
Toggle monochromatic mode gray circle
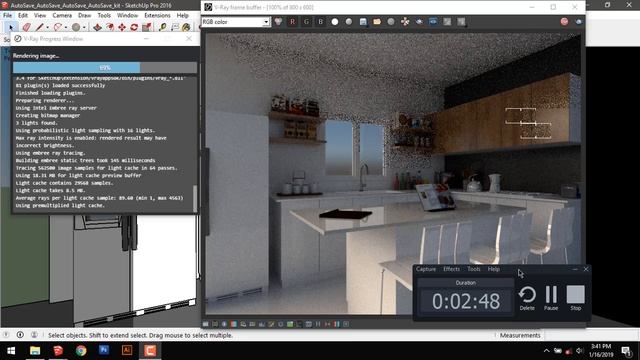click(x=349, y=22)
